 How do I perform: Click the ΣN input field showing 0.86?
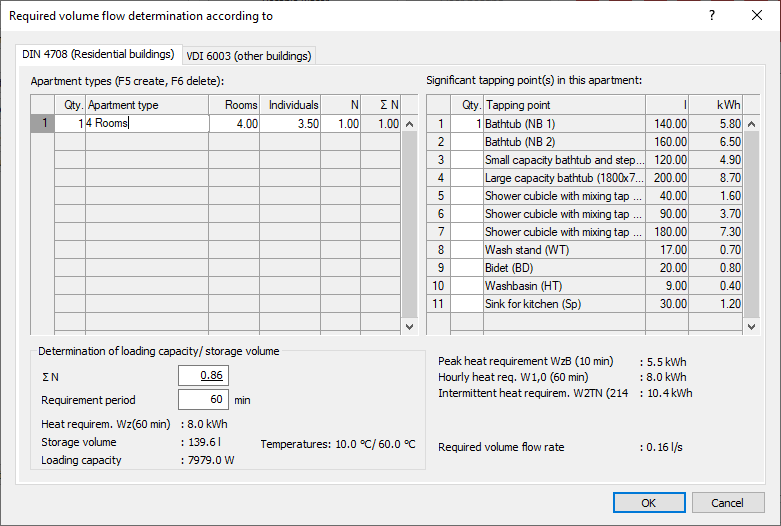[203, 376]
